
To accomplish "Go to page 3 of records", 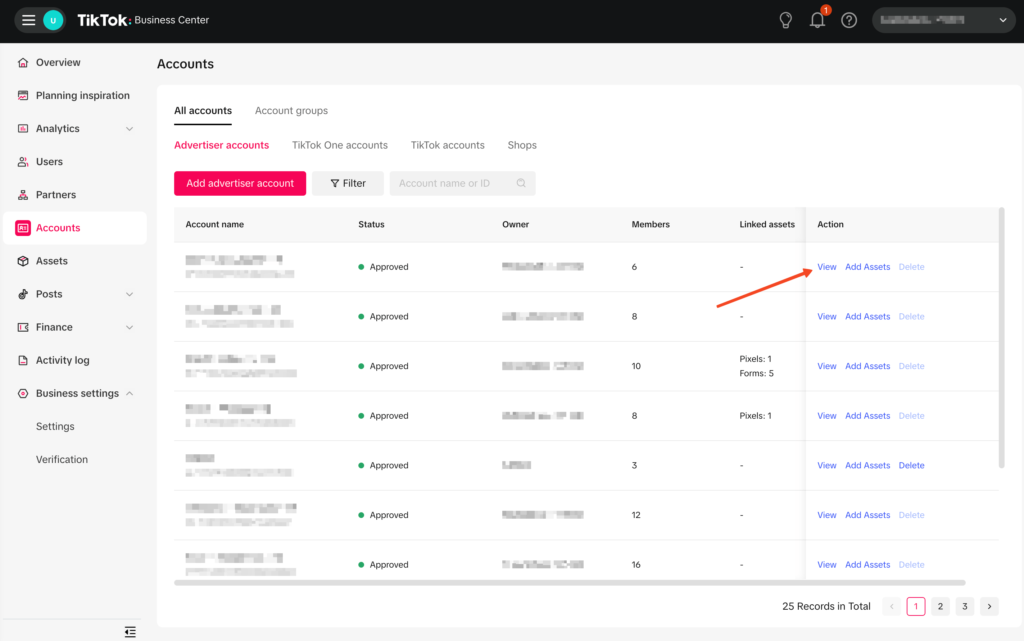I will point(965,606).
